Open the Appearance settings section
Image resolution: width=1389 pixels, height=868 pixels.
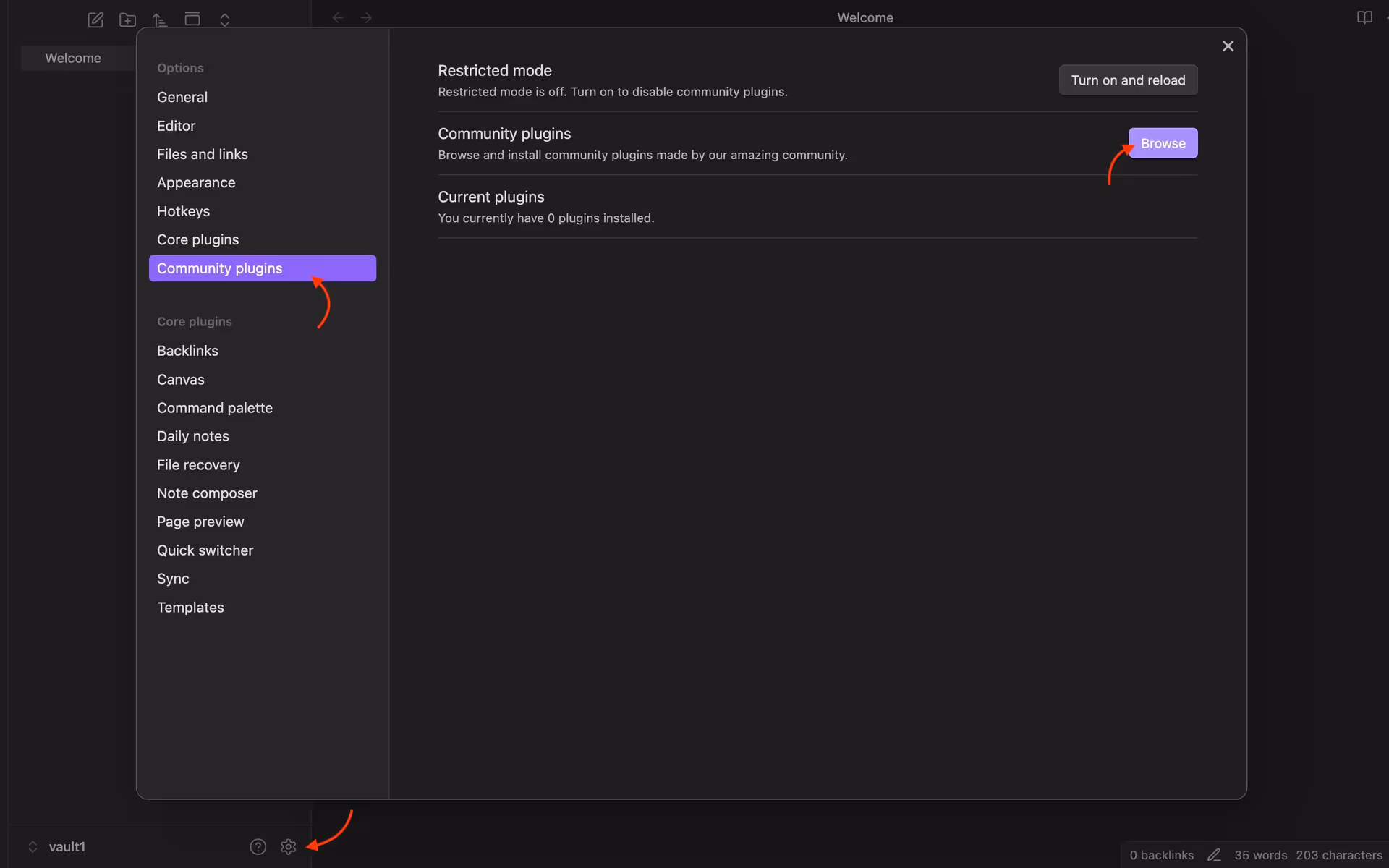coord(196,182)
